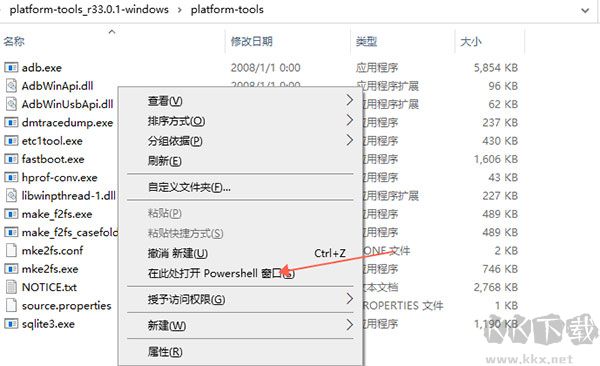Click the libwinpthread-1.dll file icon
The width and height of the screenshot is (600, 366).
[11, 196]
